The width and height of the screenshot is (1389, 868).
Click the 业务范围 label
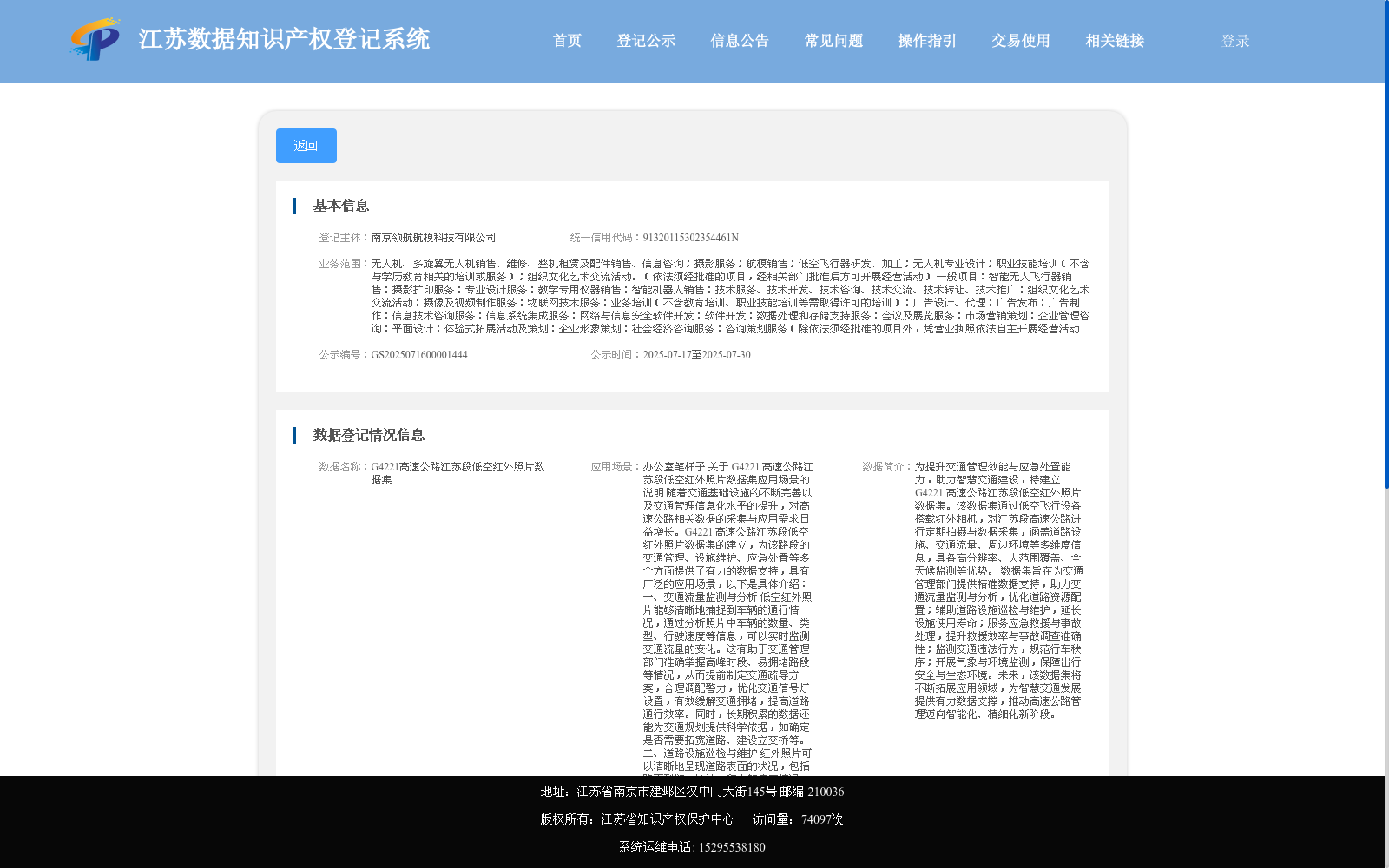click(x=345, y=264)
